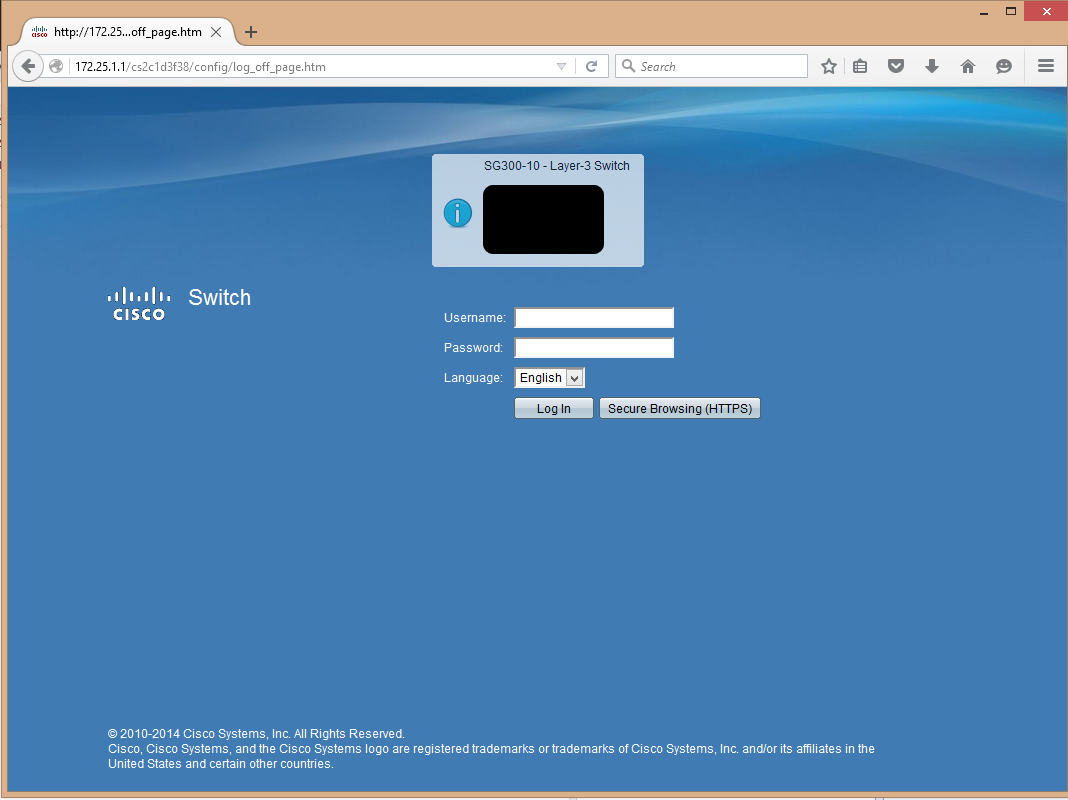Focus the Password input field
The image size is (1068, 800).
[x=594, y=348]
